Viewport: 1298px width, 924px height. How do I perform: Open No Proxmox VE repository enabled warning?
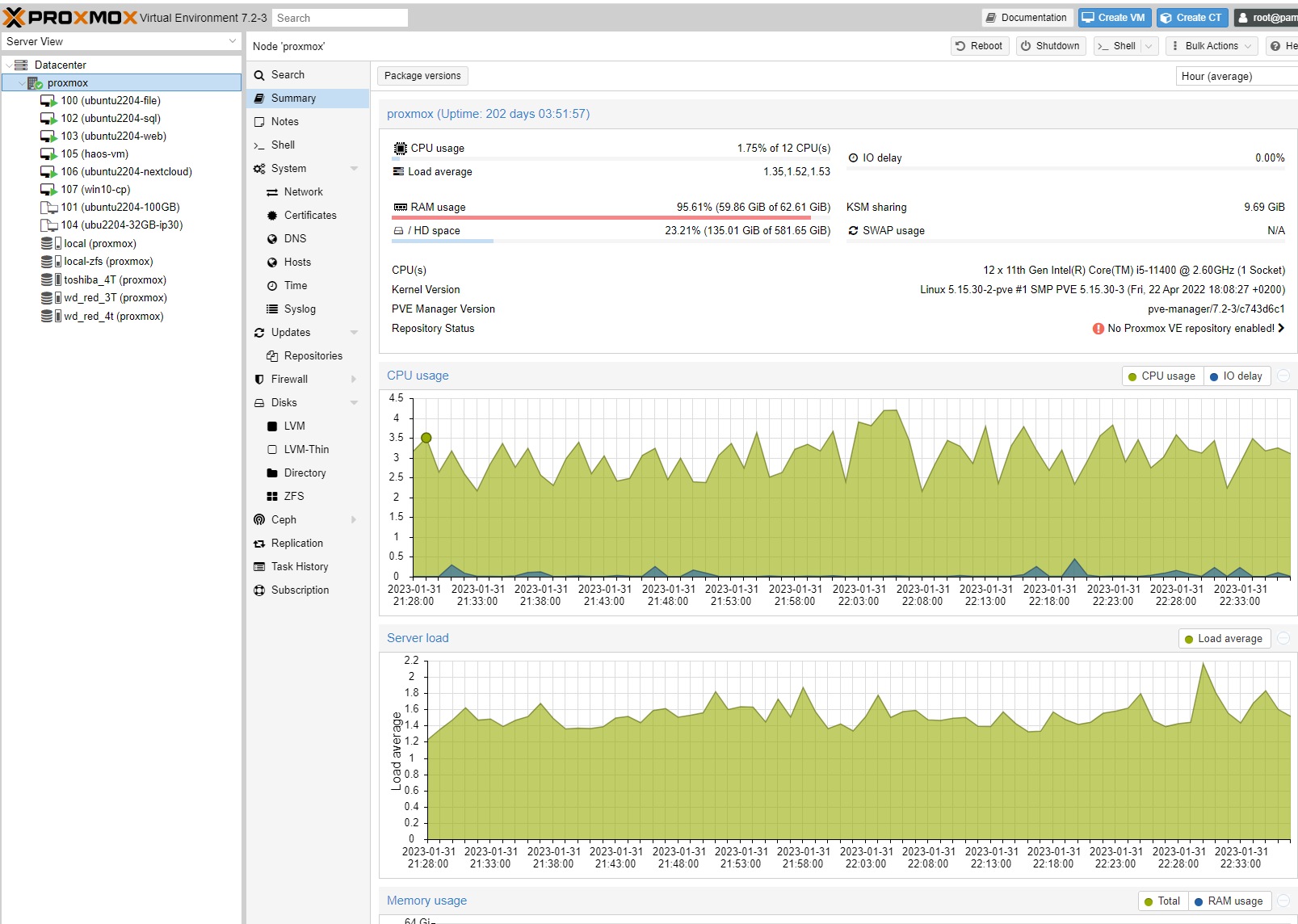click(1188, 329)
